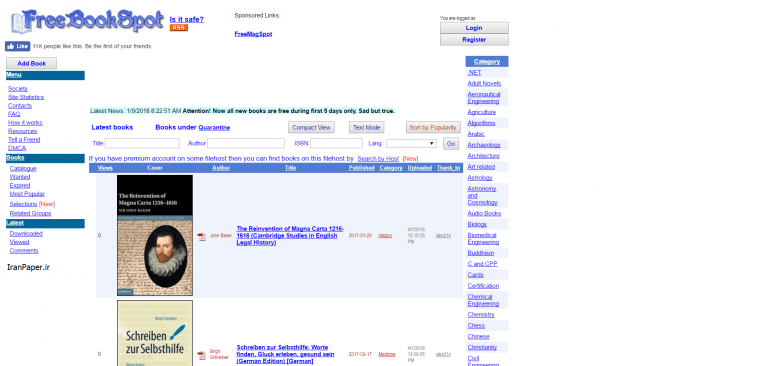Sort table by Published column header

[361, 168]
